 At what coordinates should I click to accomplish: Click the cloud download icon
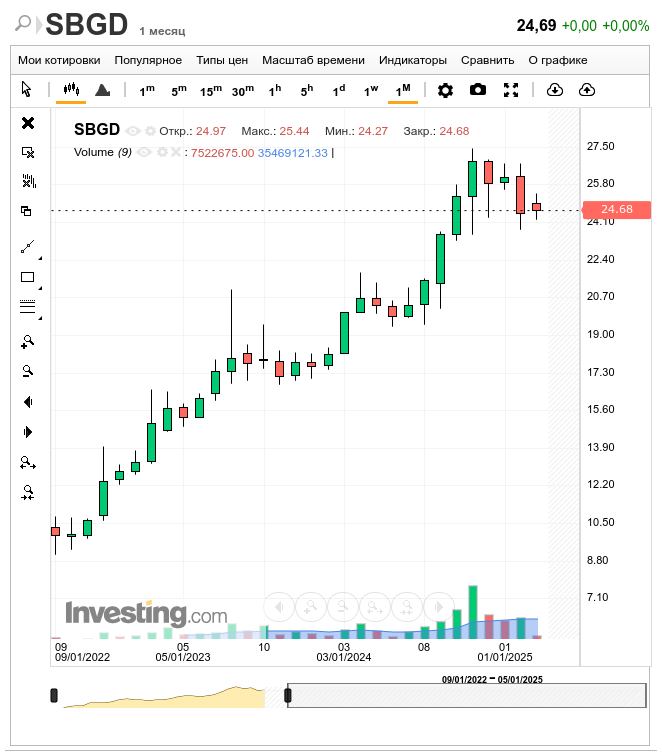pyautogui.click(x=555, y=90)
